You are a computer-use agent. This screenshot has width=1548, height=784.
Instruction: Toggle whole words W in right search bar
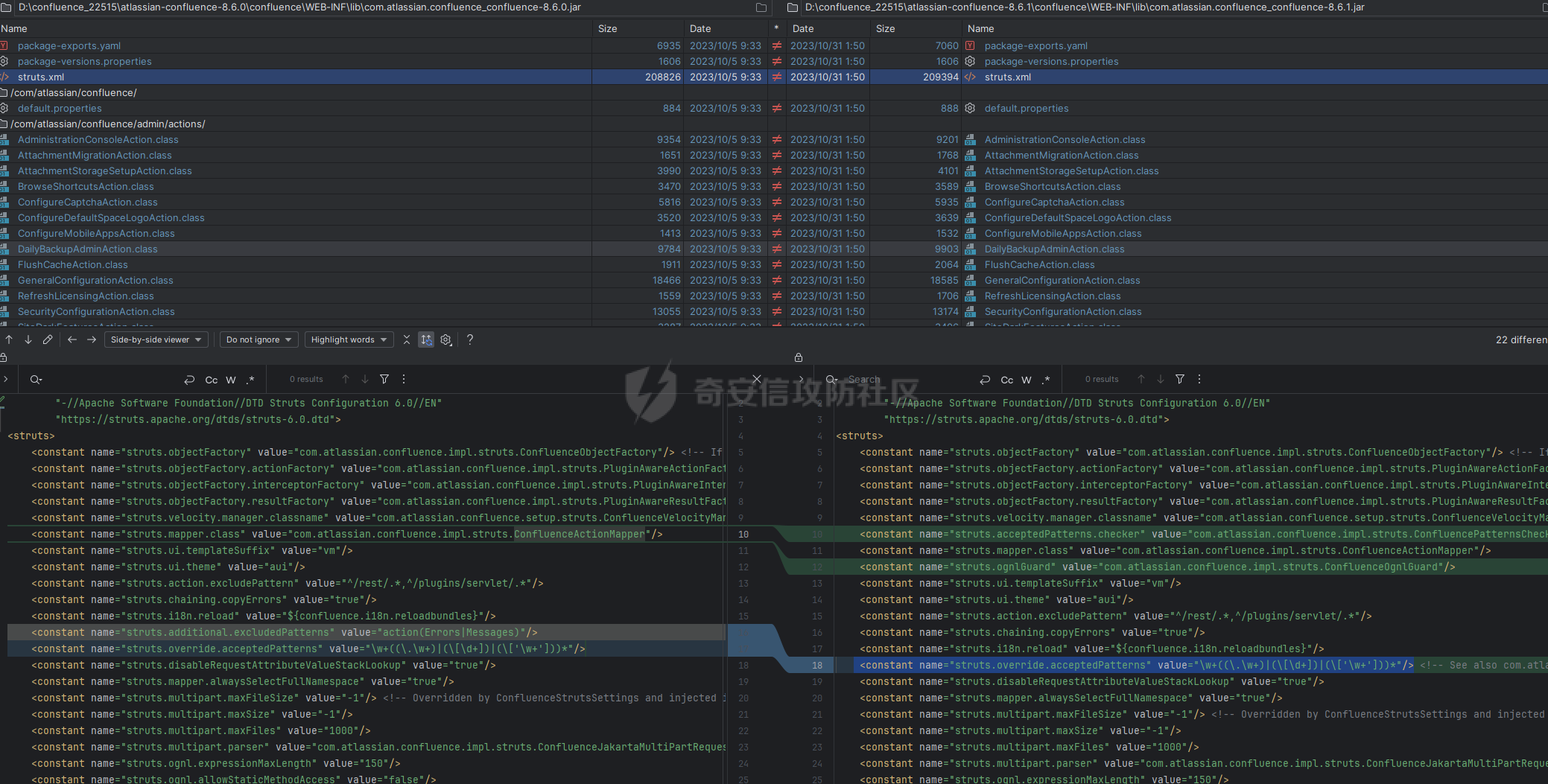click(x=1027, y=380)
